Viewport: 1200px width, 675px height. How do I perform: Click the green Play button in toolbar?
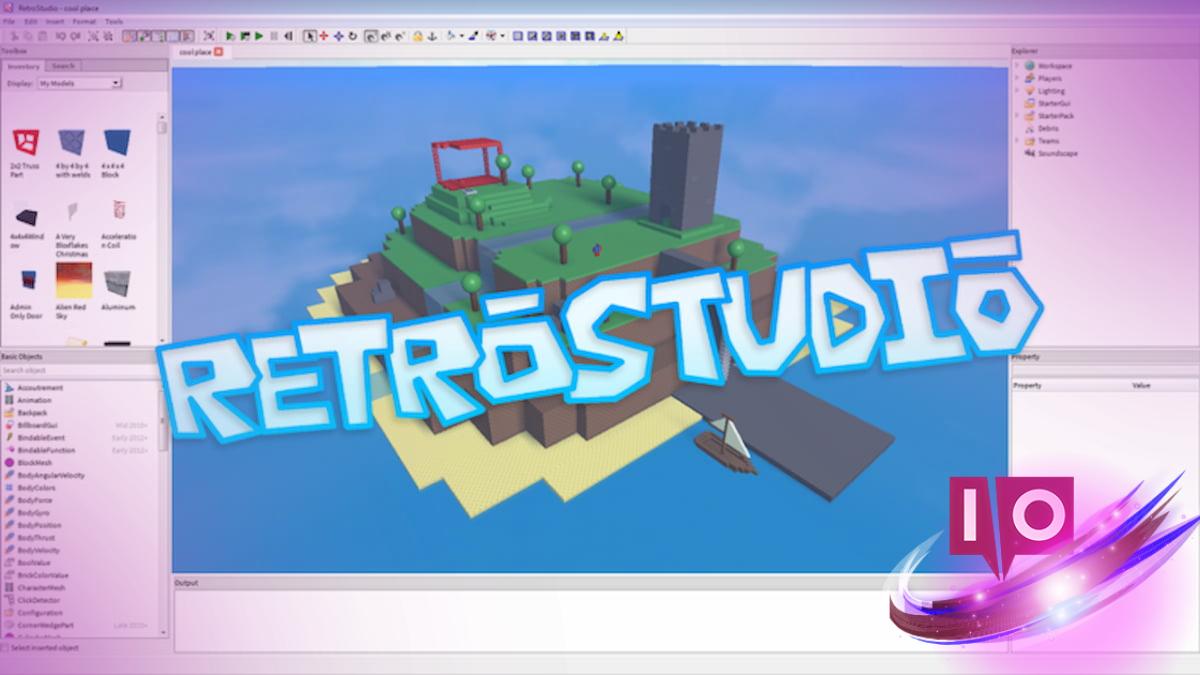click(x=259, y=36)
